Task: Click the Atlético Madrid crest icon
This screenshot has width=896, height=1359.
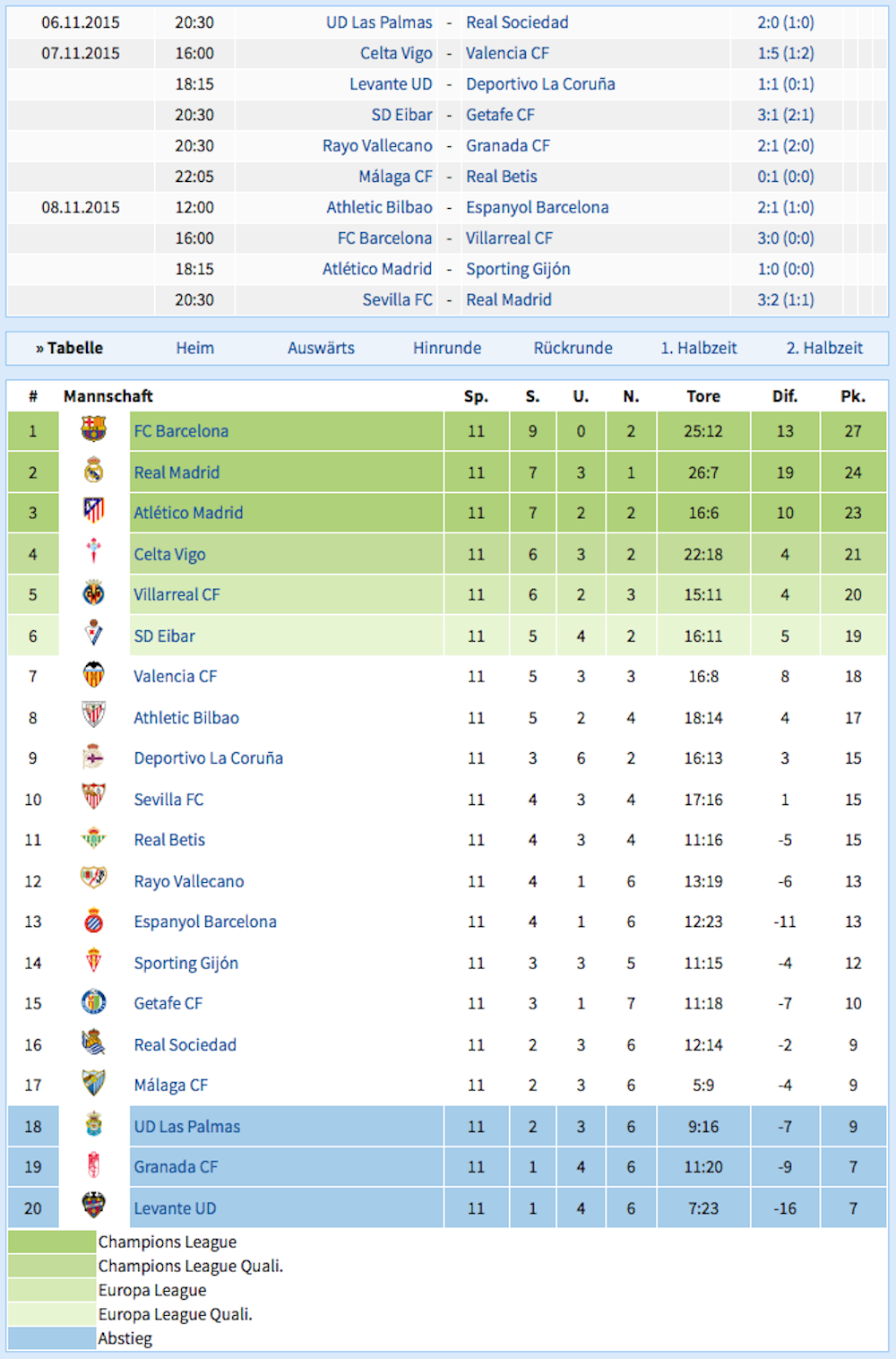Action: click(x=93, y=512)
